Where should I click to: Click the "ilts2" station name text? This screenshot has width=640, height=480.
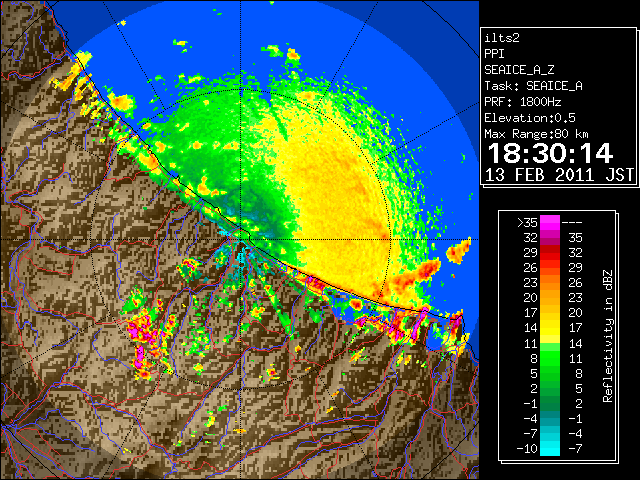tap(502, 38)
